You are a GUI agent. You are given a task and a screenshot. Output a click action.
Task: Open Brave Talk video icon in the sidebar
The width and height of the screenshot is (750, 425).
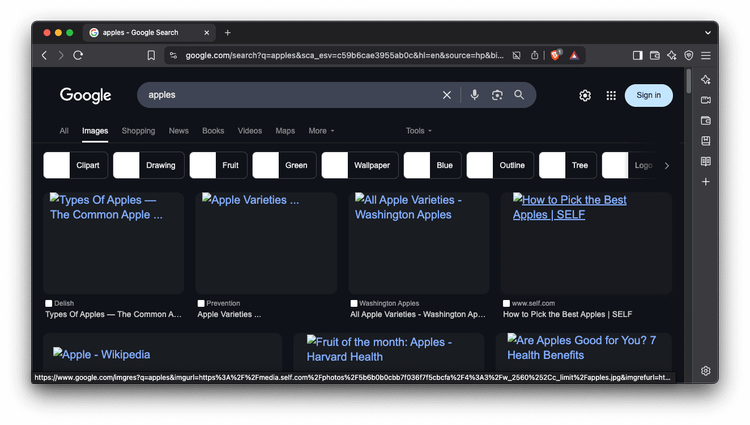706,100
